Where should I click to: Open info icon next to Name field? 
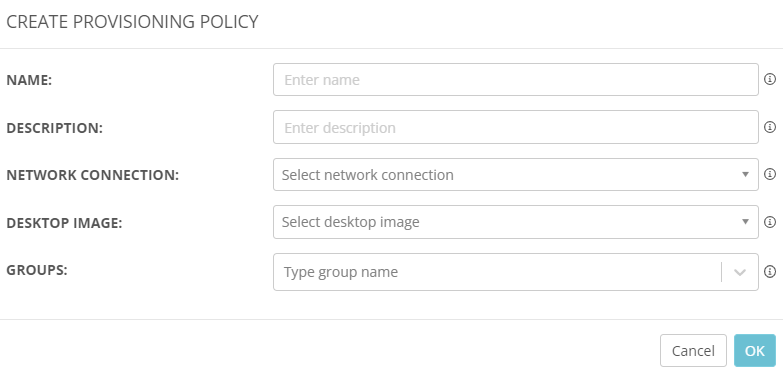tap(770, 79)
